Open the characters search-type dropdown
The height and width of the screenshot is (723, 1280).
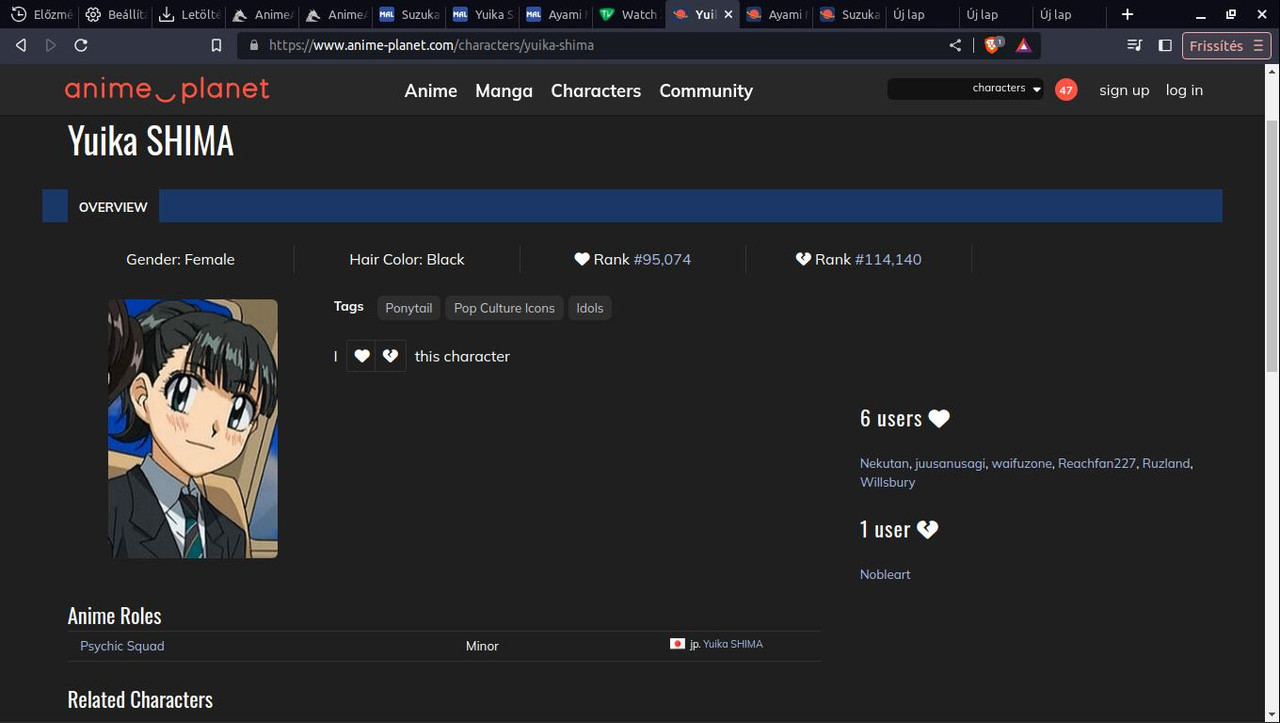[x=1006, y=89]
